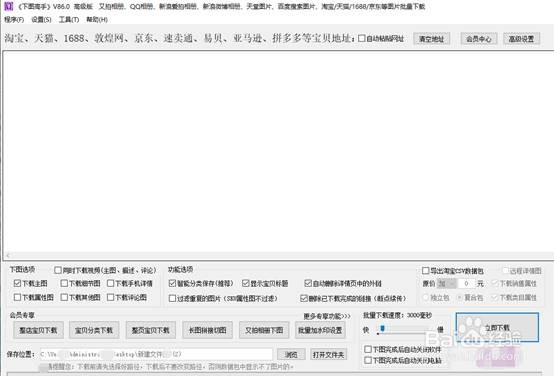Toggle the 下载类目属性 checkbox

click(495, 298)
